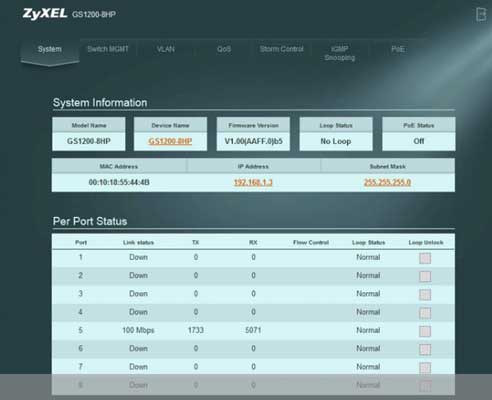Screen dimensions: 492x400
Task: Click the logout icon at top right
Action: tap(481, 15)
